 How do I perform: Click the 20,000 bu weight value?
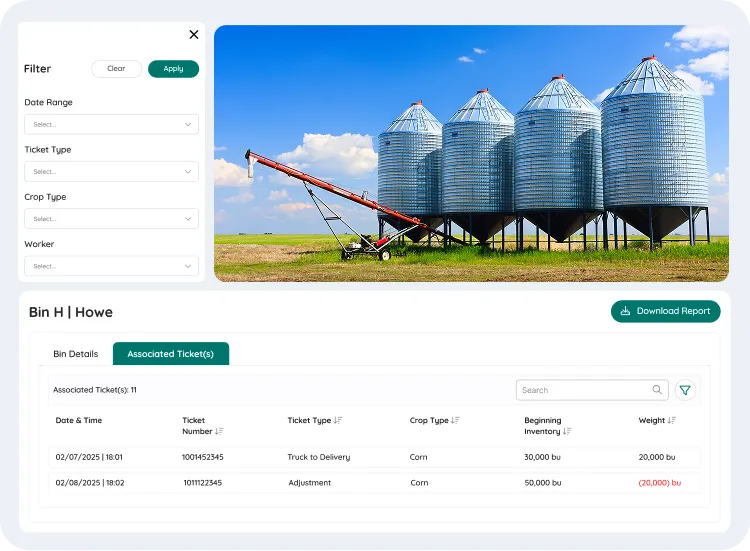coord(657,457)
